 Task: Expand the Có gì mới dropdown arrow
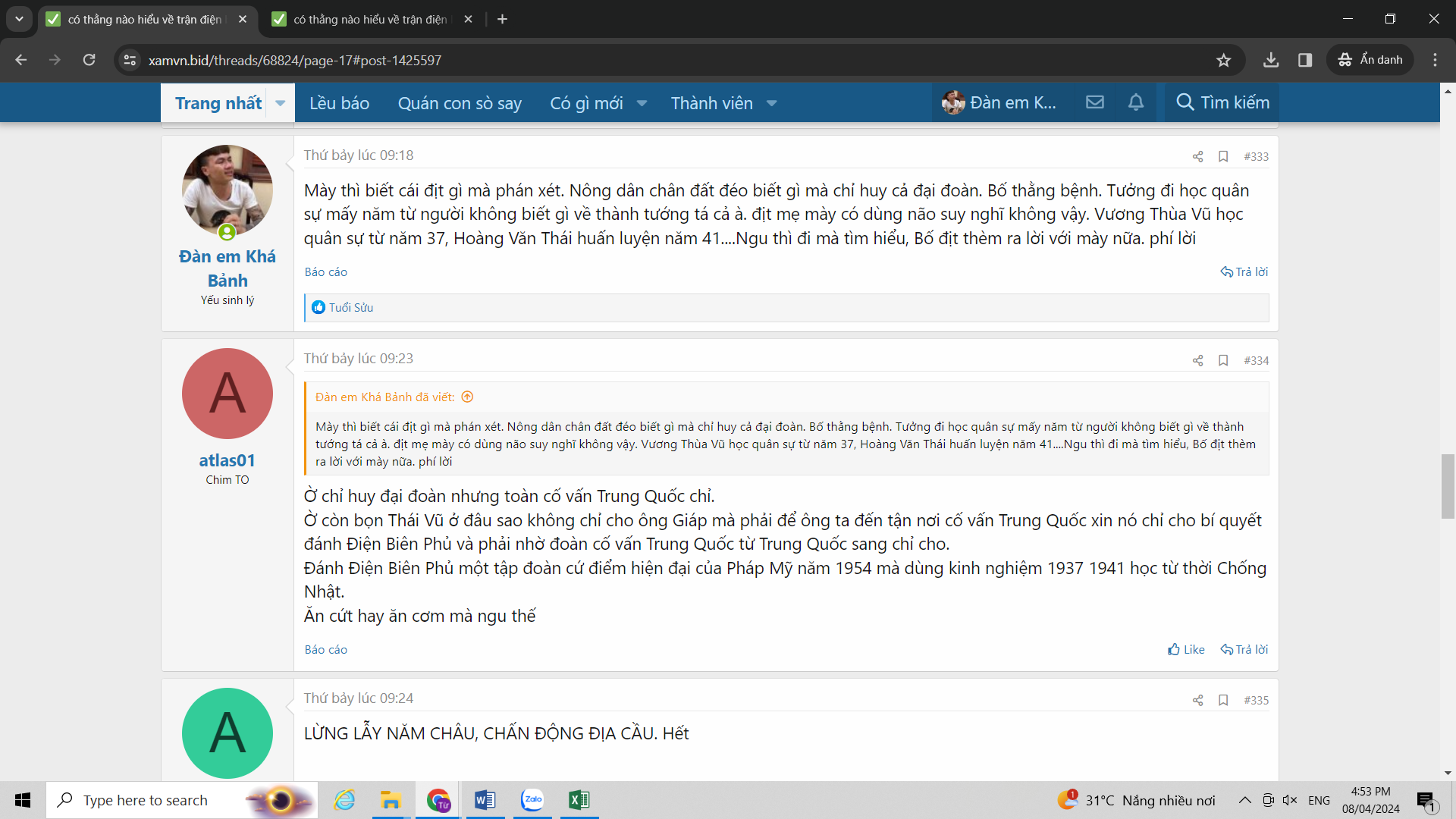[642, 103]
